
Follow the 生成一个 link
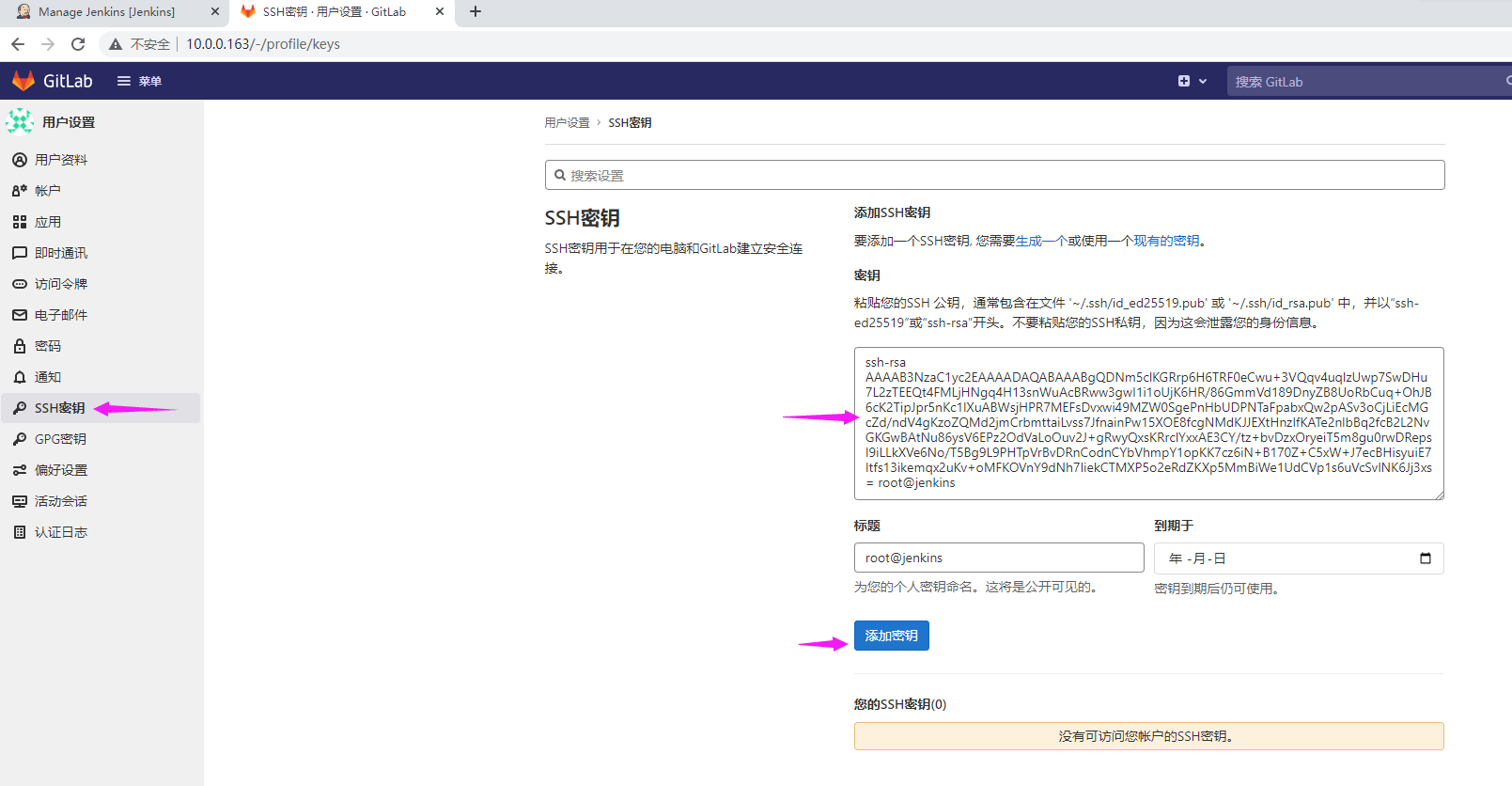[x=1041, y=241]
